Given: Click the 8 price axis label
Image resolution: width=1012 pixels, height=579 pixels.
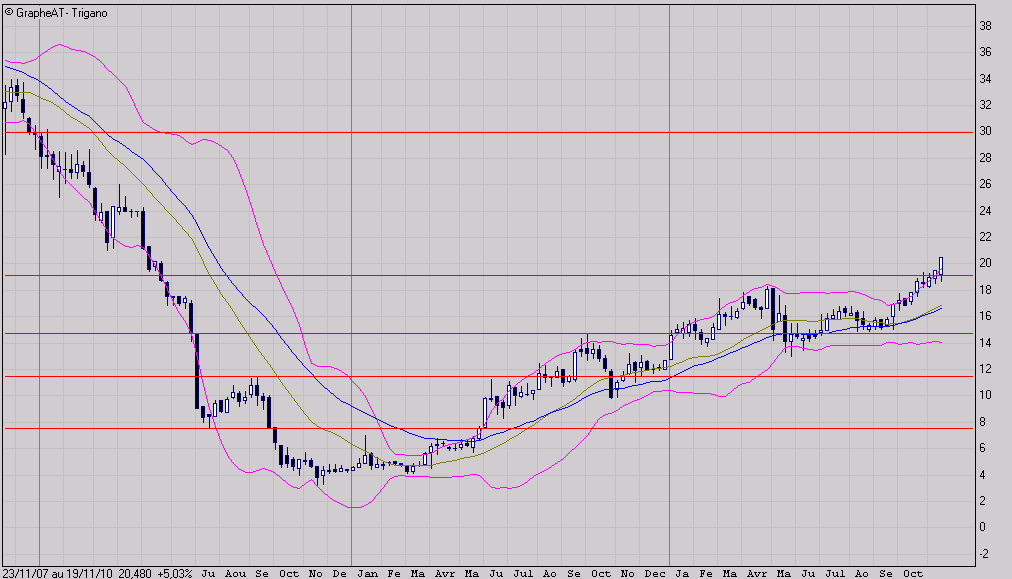Looking at the screenshot, I should coord(982,422).
